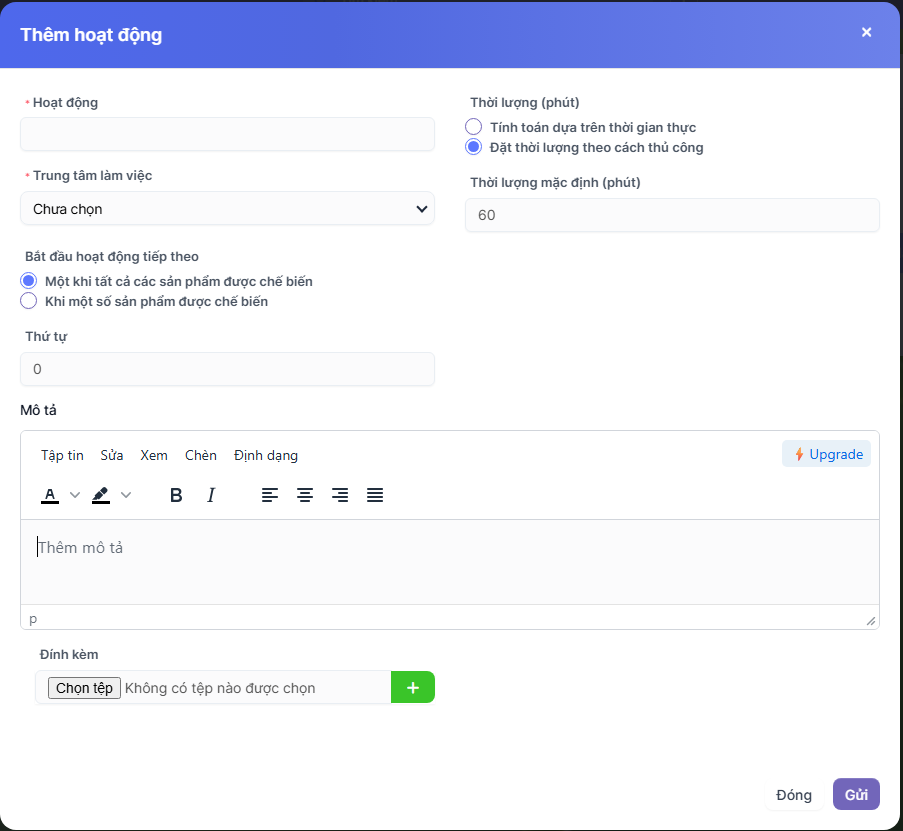Expand the highlight color dropdown arrow

[126, 495]
